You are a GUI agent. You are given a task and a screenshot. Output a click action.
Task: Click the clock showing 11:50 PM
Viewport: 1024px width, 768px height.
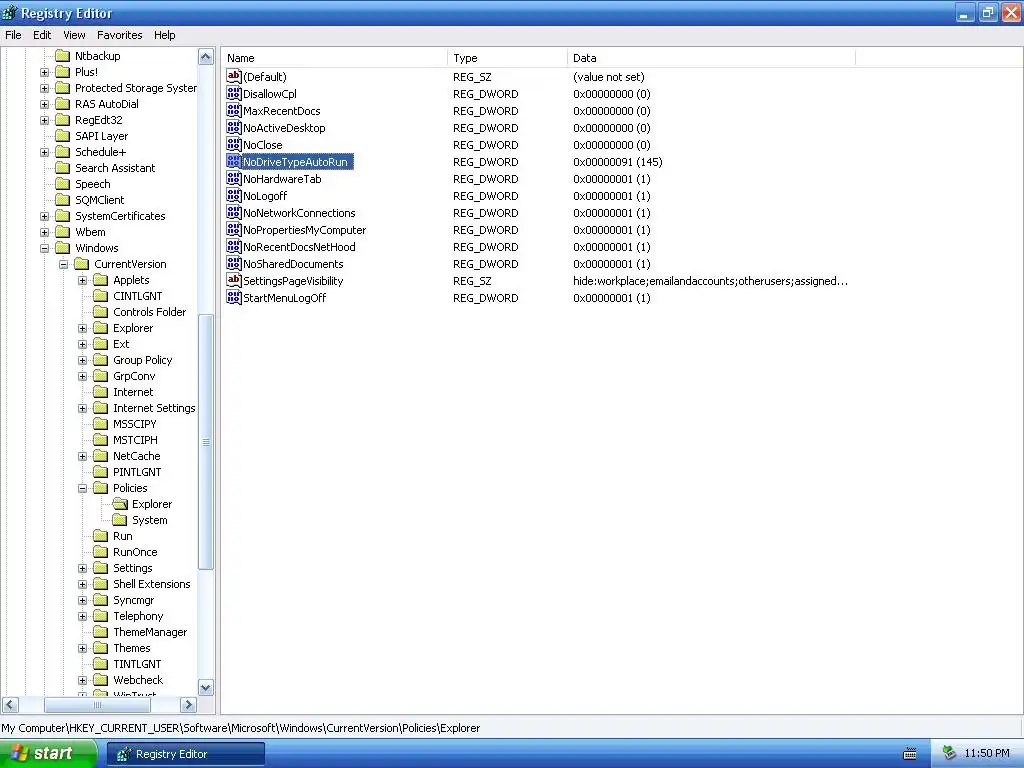tap(986, 754)
